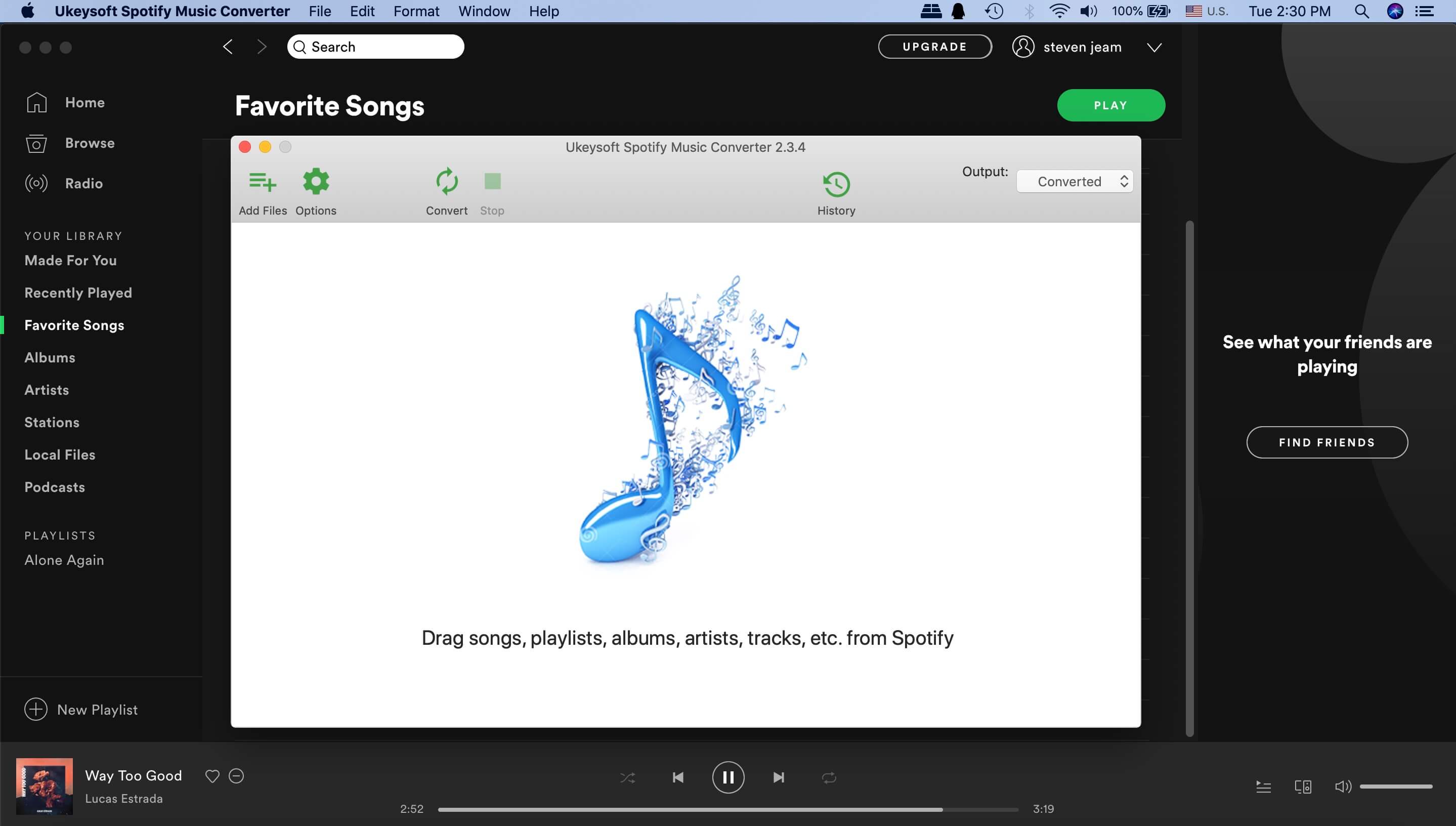Expand the Window menu in menu bar
1456x826 pixels.
click(x=484, y=11)
